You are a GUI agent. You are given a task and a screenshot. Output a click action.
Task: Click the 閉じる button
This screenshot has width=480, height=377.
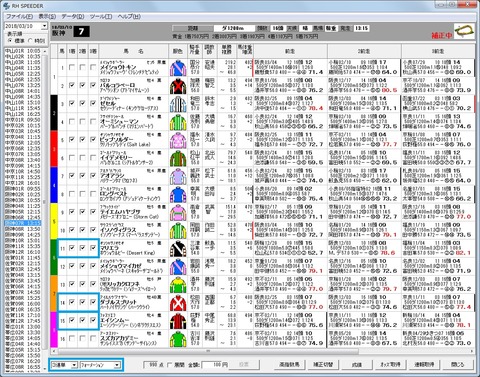pos(457,365)
